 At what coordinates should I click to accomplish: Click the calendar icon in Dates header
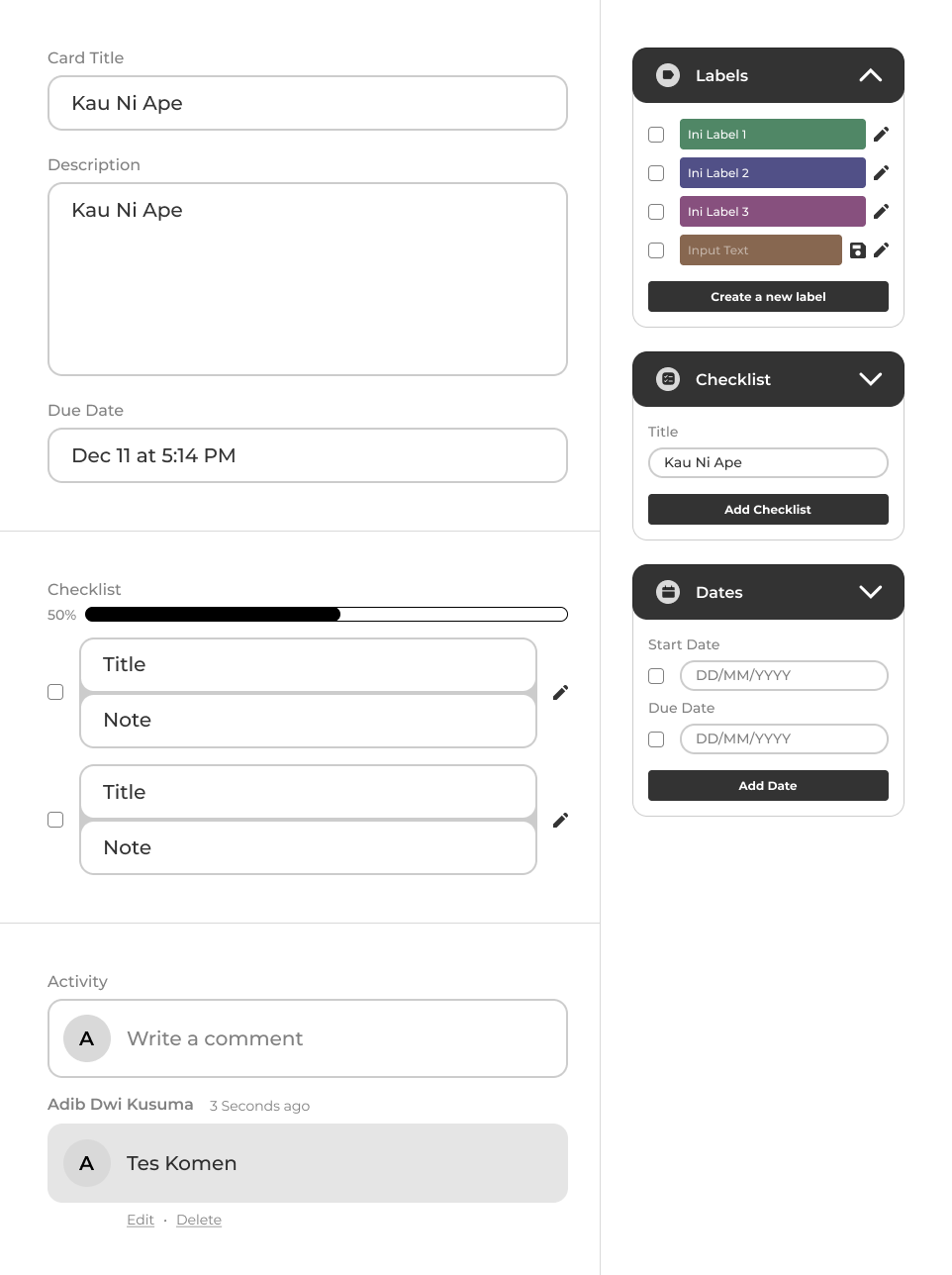point(668,592)
